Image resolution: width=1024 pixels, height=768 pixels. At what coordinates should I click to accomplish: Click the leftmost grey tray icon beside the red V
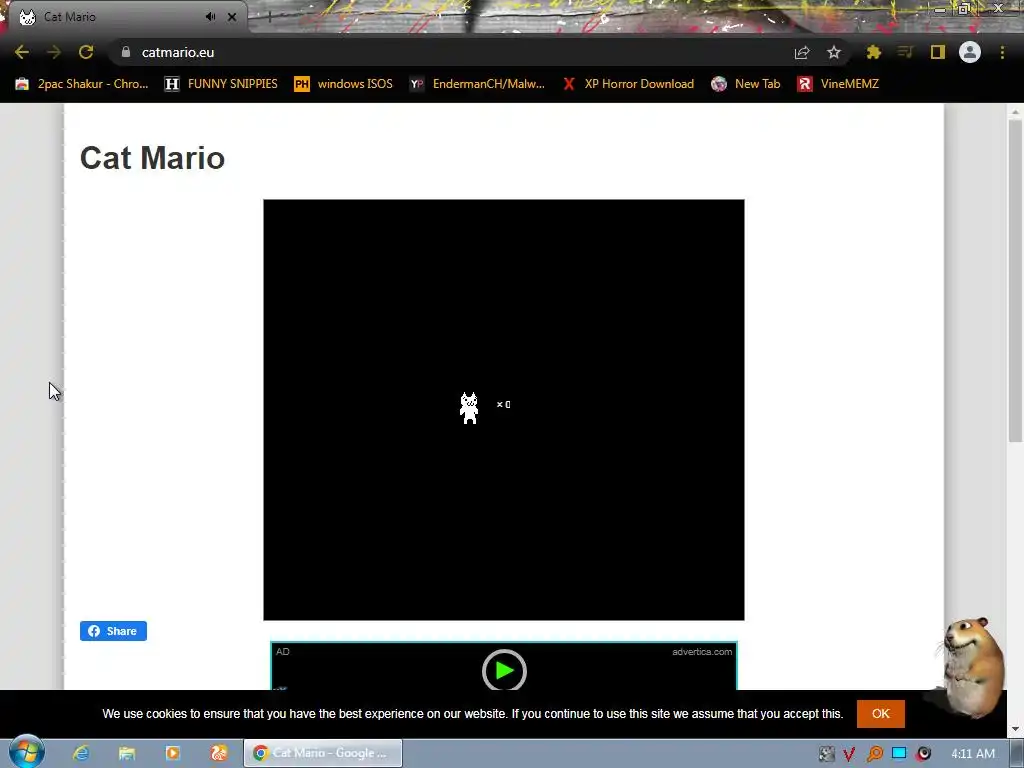click(x=826, y=754)
